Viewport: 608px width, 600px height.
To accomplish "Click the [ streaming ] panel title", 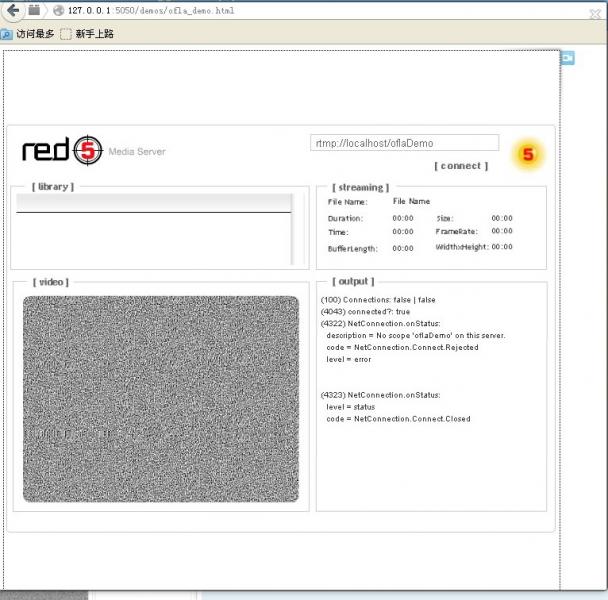I will [x=361, y=188].
